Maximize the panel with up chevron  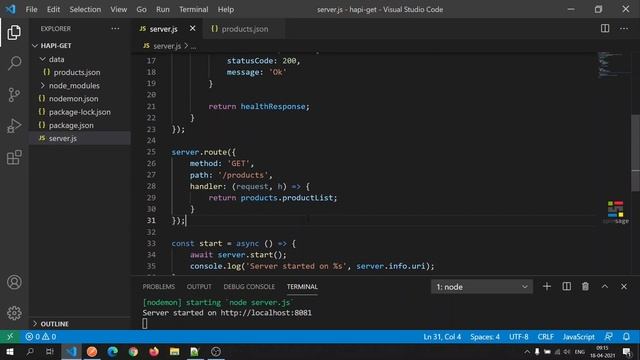(605, 287)
